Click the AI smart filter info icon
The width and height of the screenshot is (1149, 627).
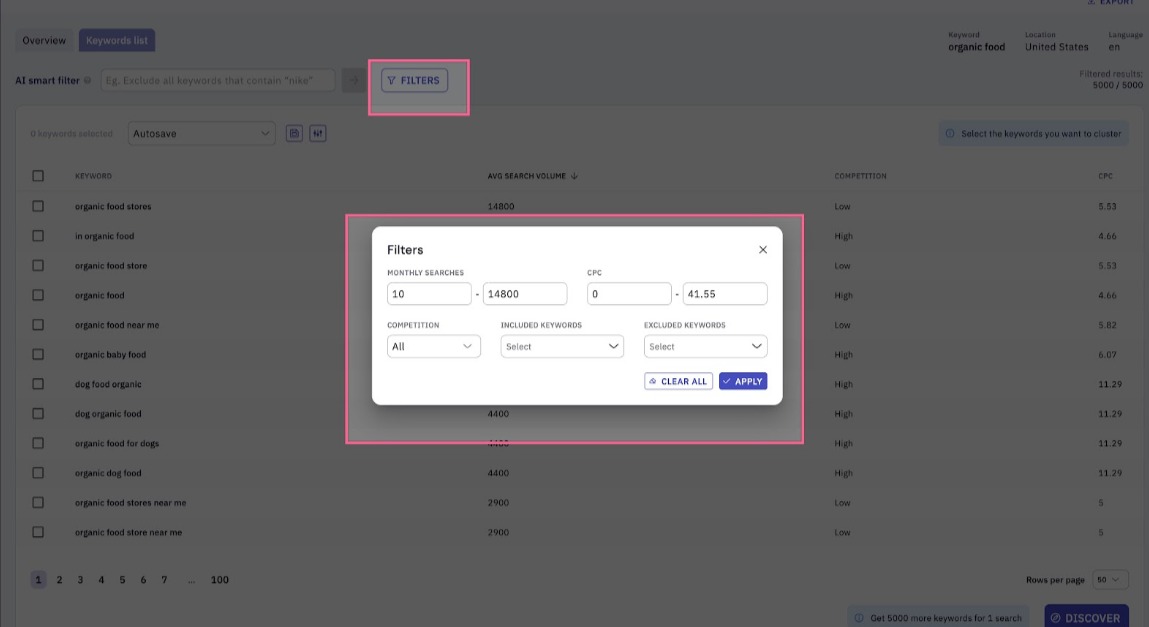click(x=87, y=81)
